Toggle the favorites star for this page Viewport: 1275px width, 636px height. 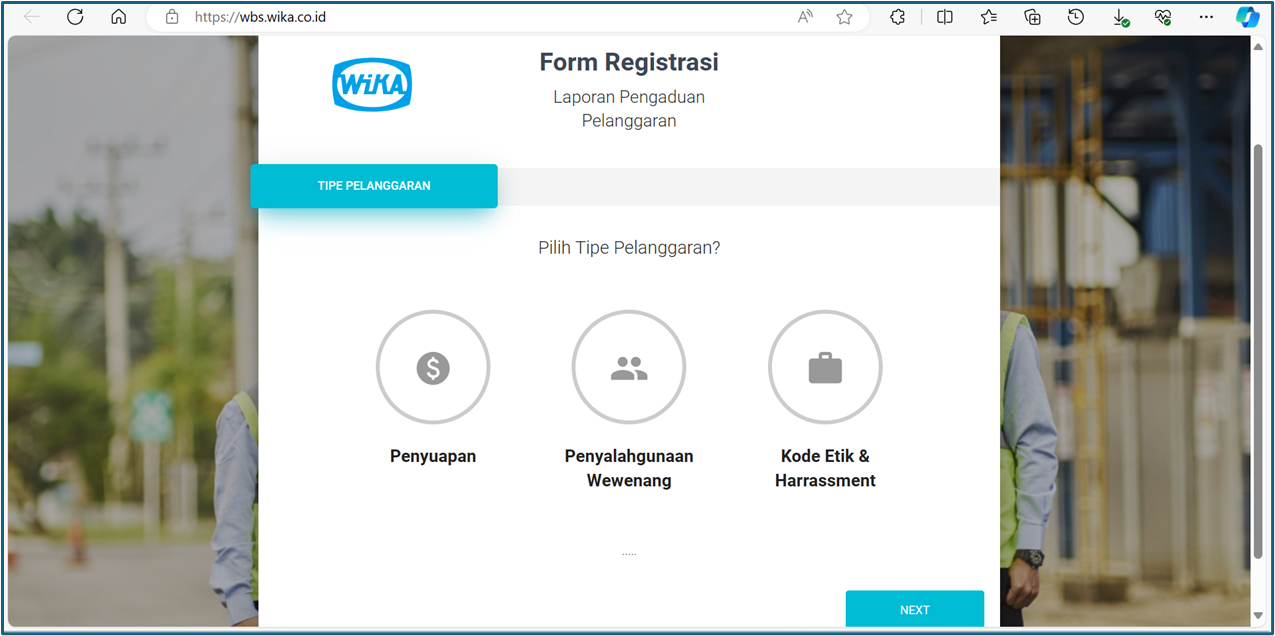coord(844,16)
